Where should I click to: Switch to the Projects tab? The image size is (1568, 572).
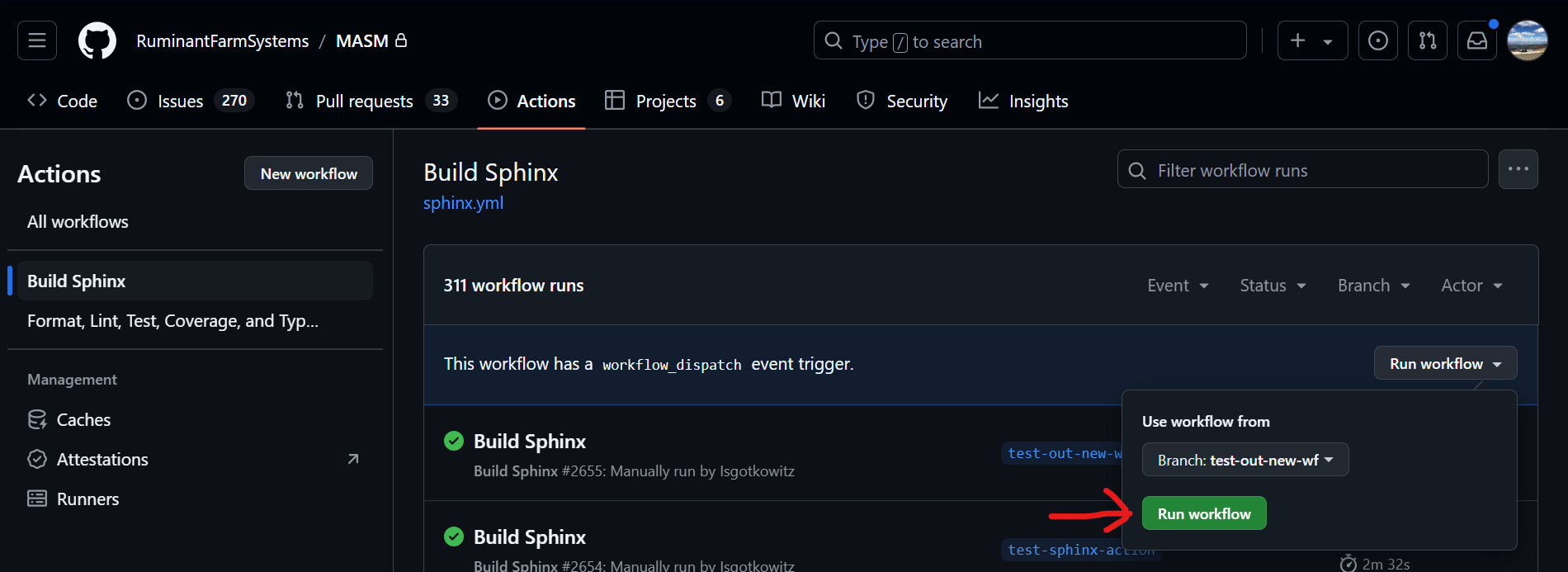[x=667, y=101]
